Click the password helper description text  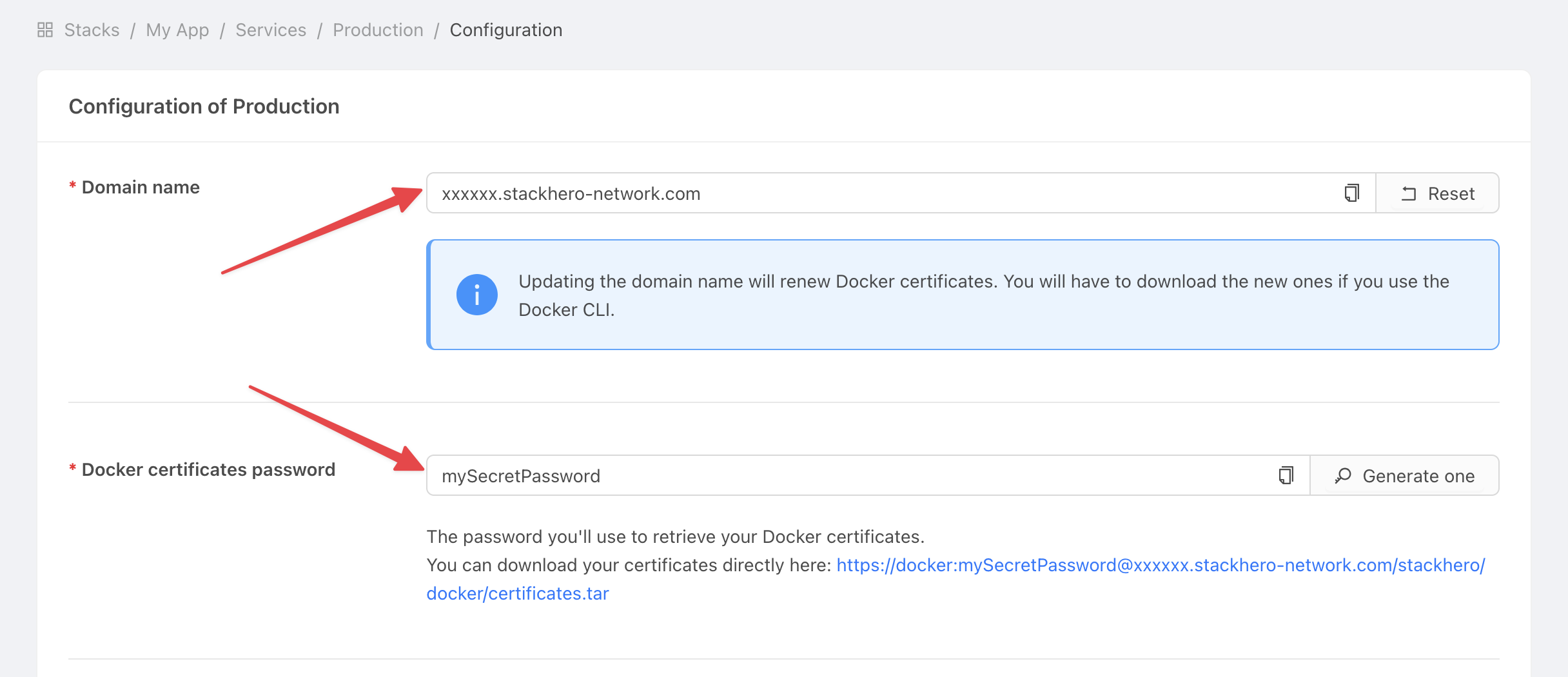[x=675, y=536]
